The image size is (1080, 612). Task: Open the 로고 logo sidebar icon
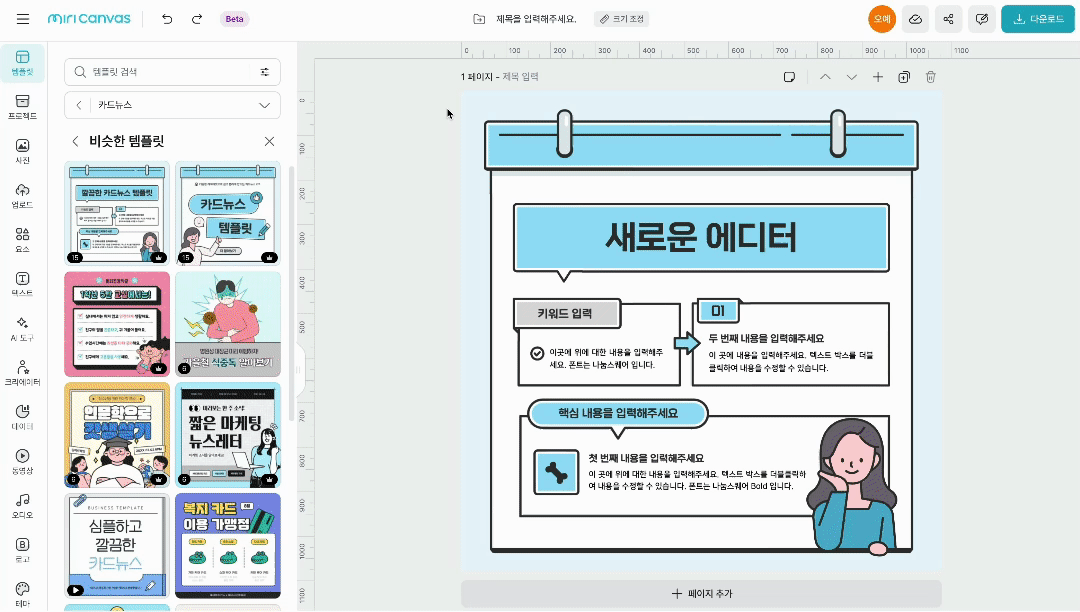click(x=23, y=550)
